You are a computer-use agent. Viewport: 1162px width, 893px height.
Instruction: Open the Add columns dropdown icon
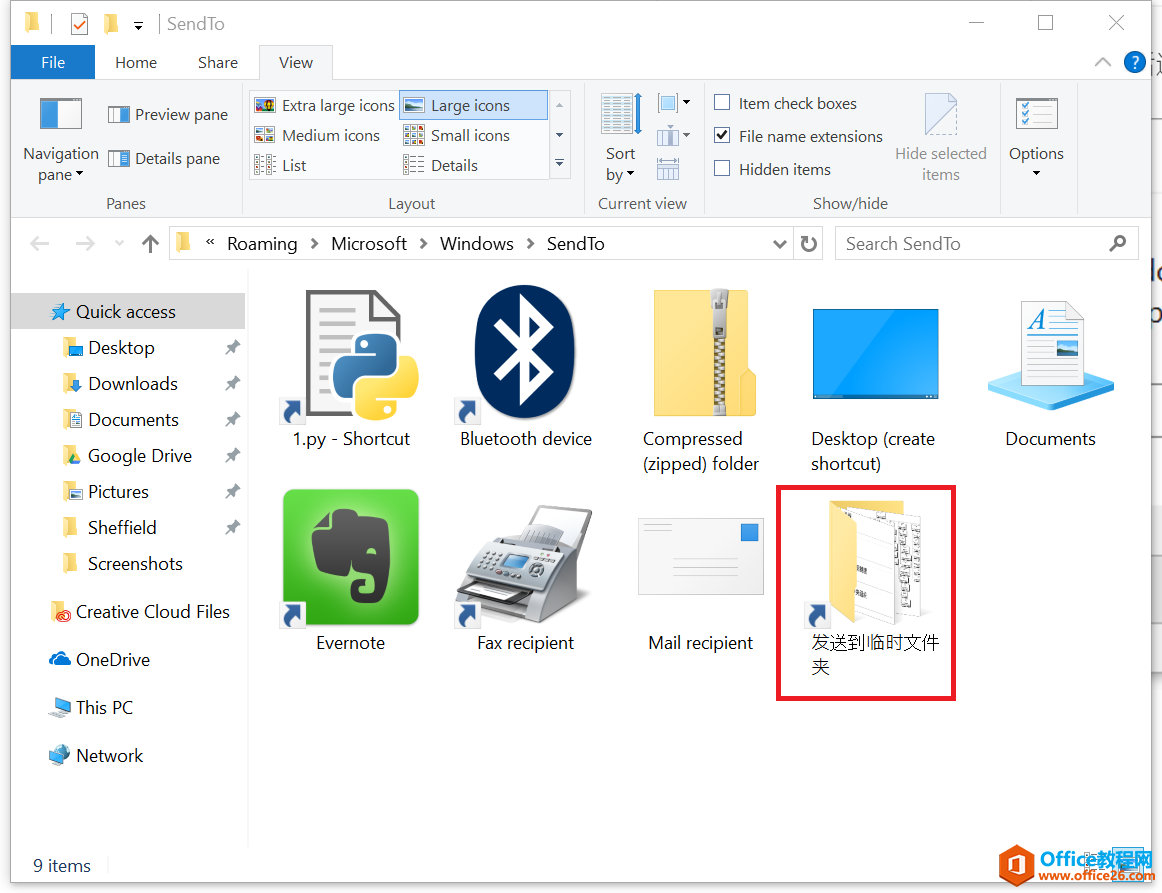point(674,136)
